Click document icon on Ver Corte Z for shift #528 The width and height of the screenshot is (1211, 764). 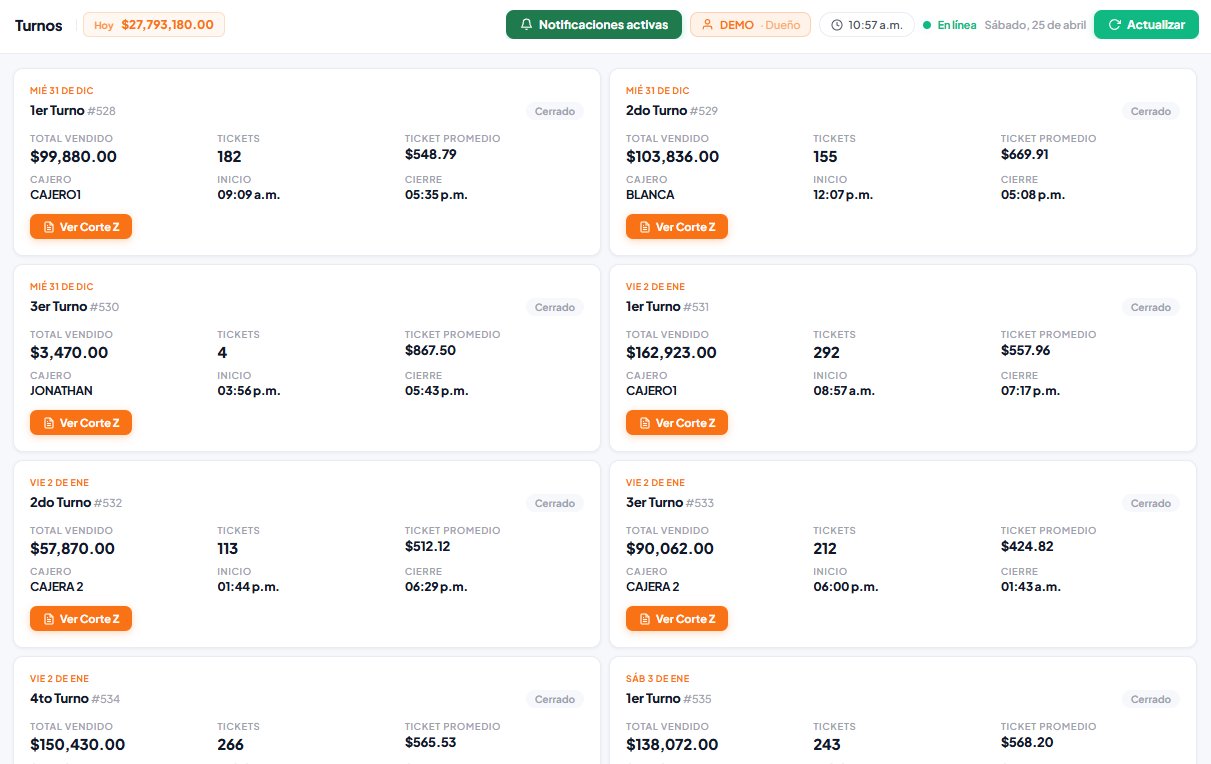[x=49, y=227]
